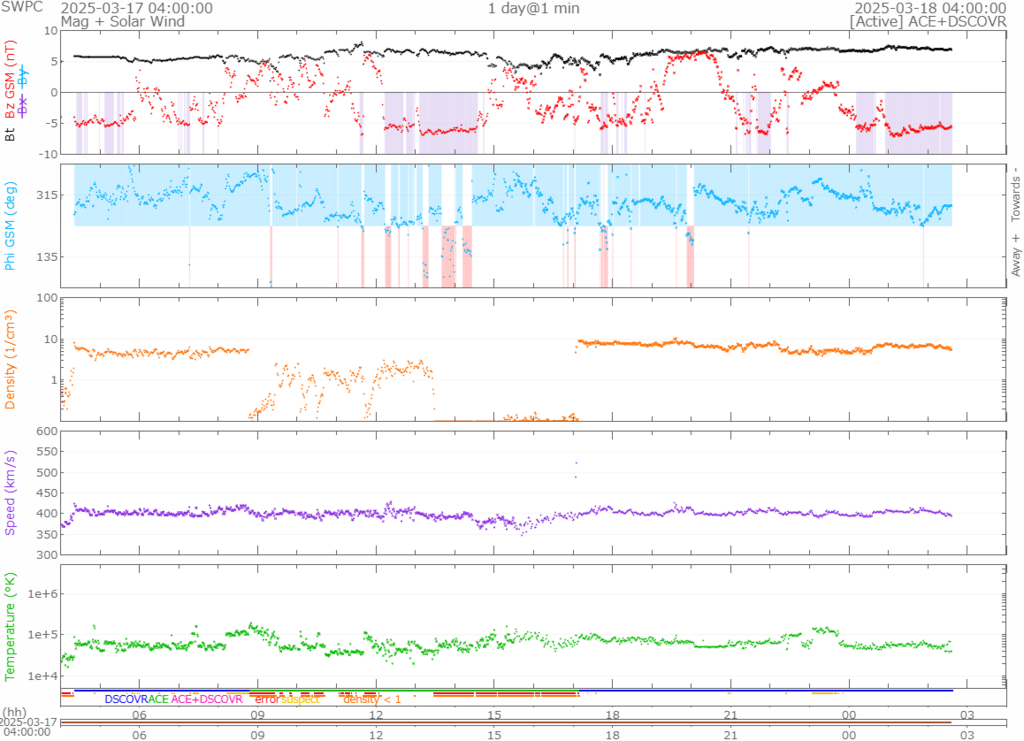Click the yellow 'suspect' legend entry
Viewport: 1024px width, 741px height.
(300, 699)
